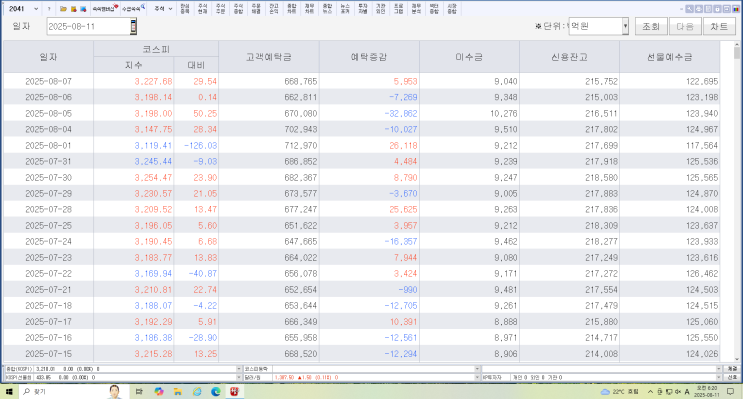Open File Explorer from the taskbar
743x399 pixels.
point(178,391)
